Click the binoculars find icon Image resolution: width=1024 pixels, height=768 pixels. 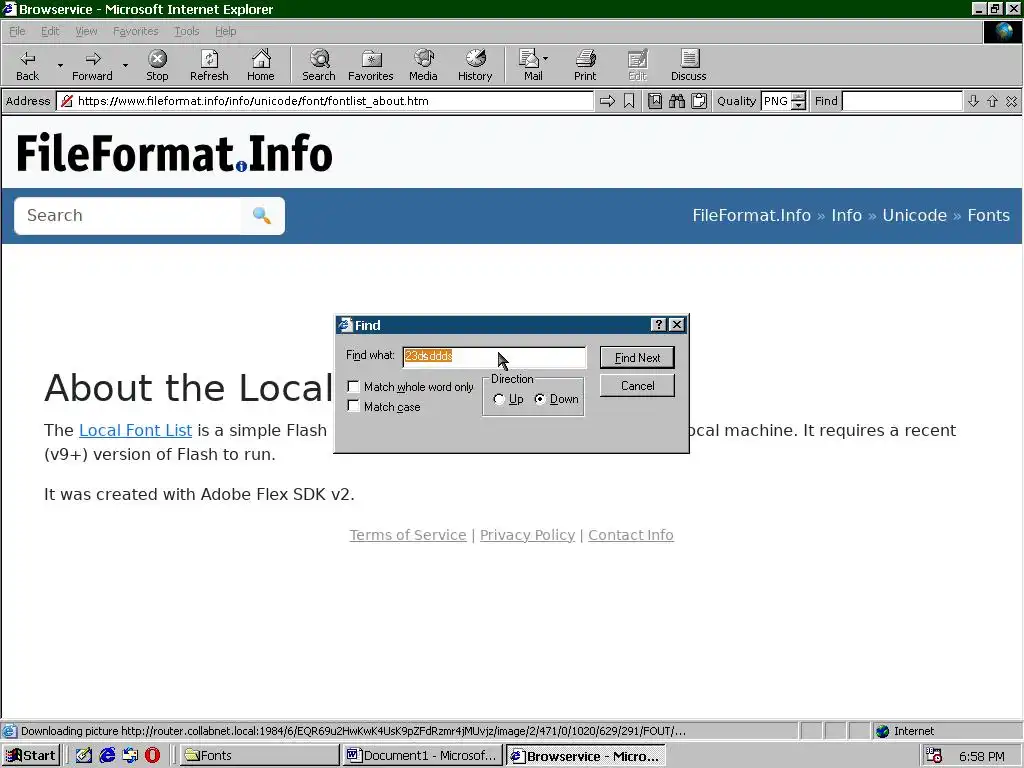[x=677, y=101]
